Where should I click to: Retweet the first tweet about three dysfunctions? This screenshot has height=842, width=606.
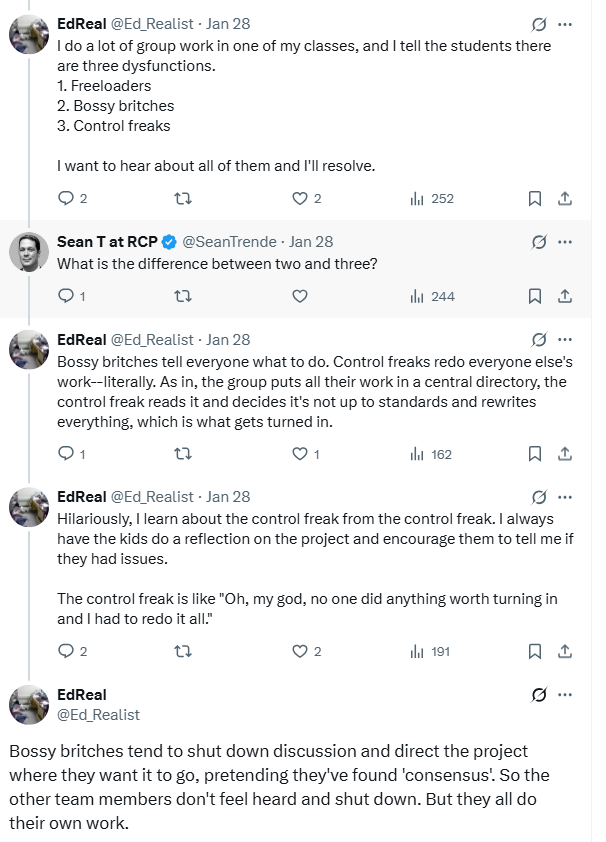point(183,199)
